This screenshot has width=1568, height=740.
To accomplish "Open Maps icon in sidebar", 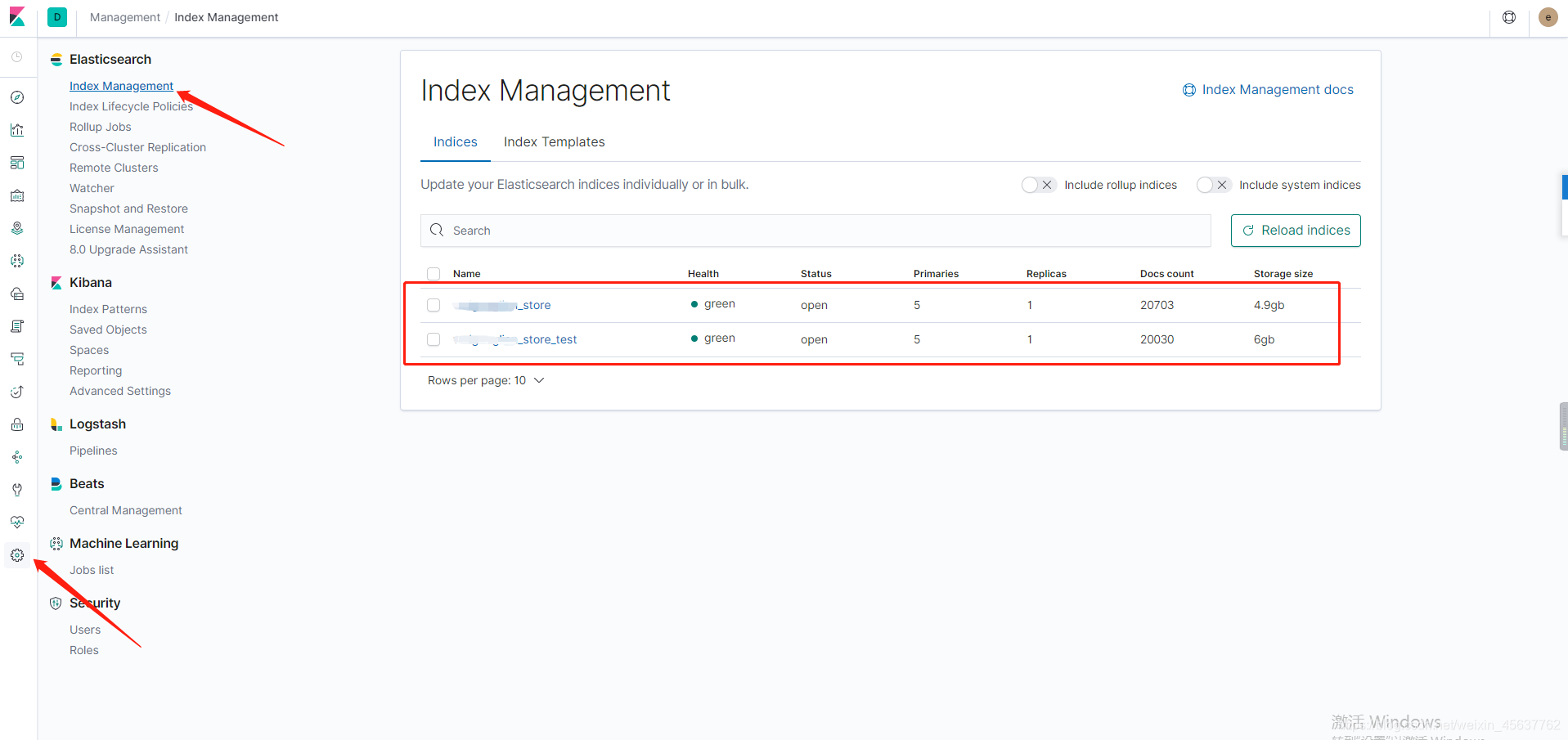I will (x=17, y=228).
